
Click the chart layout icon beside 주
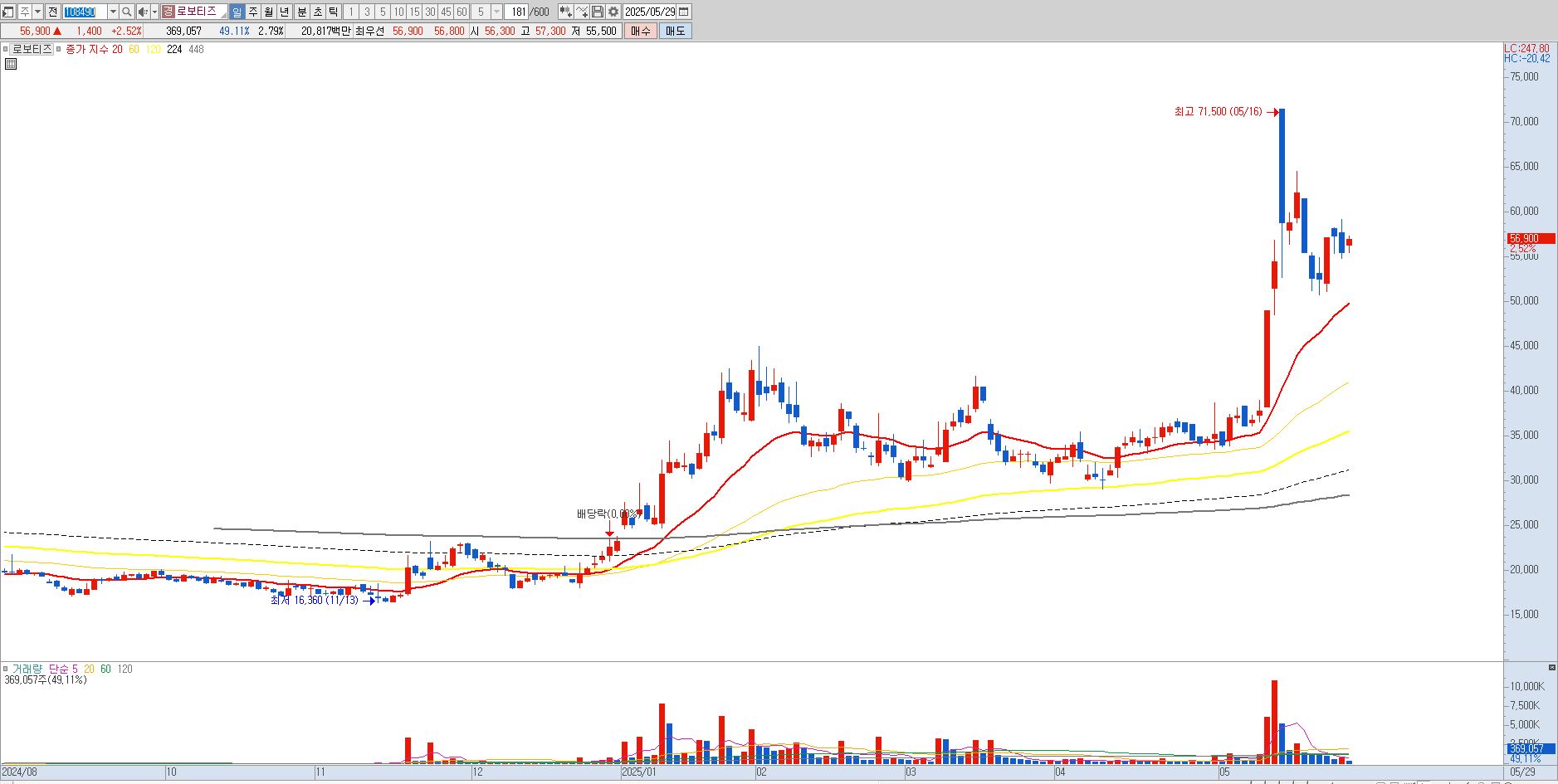point(8,12)
